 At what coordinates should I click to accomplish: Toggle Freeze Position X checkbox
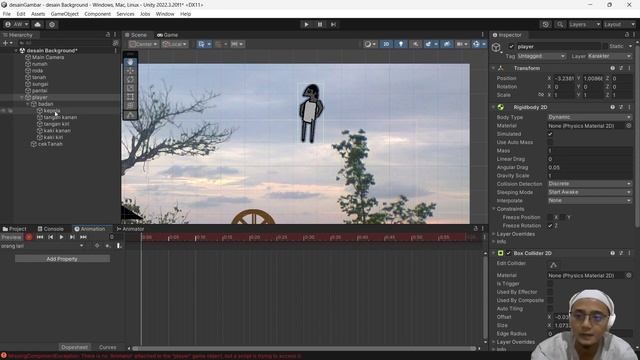(550, 217)
